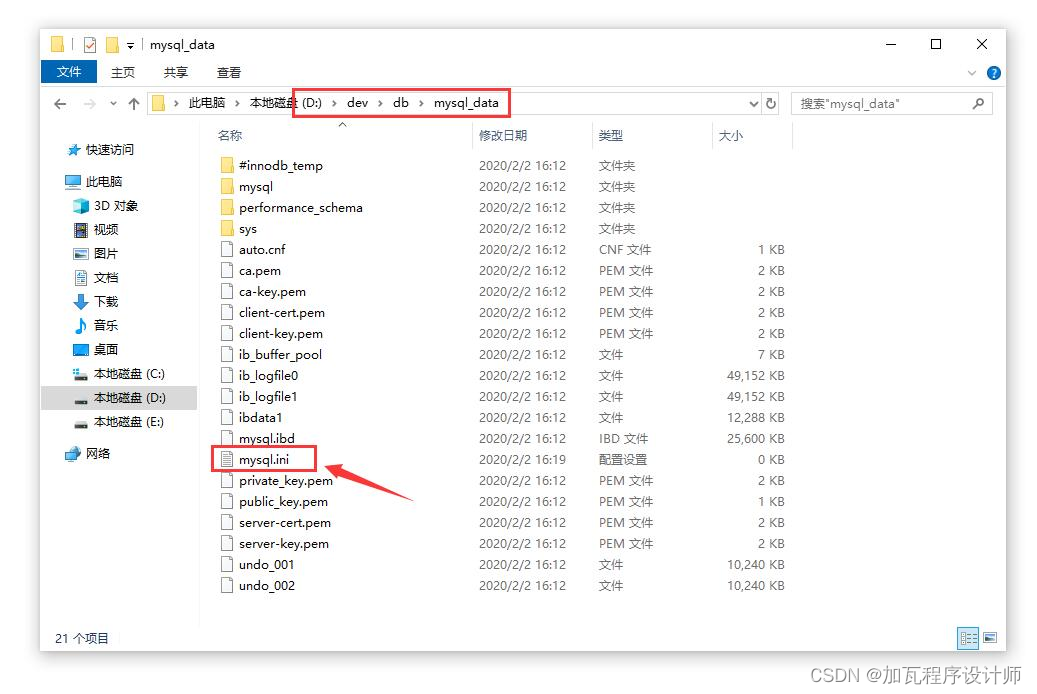The height and width of the screenshot is (694, 1037).
Task: Select the file name server-cert.pem
Action: pyautogui.click(x=285, y=523)
